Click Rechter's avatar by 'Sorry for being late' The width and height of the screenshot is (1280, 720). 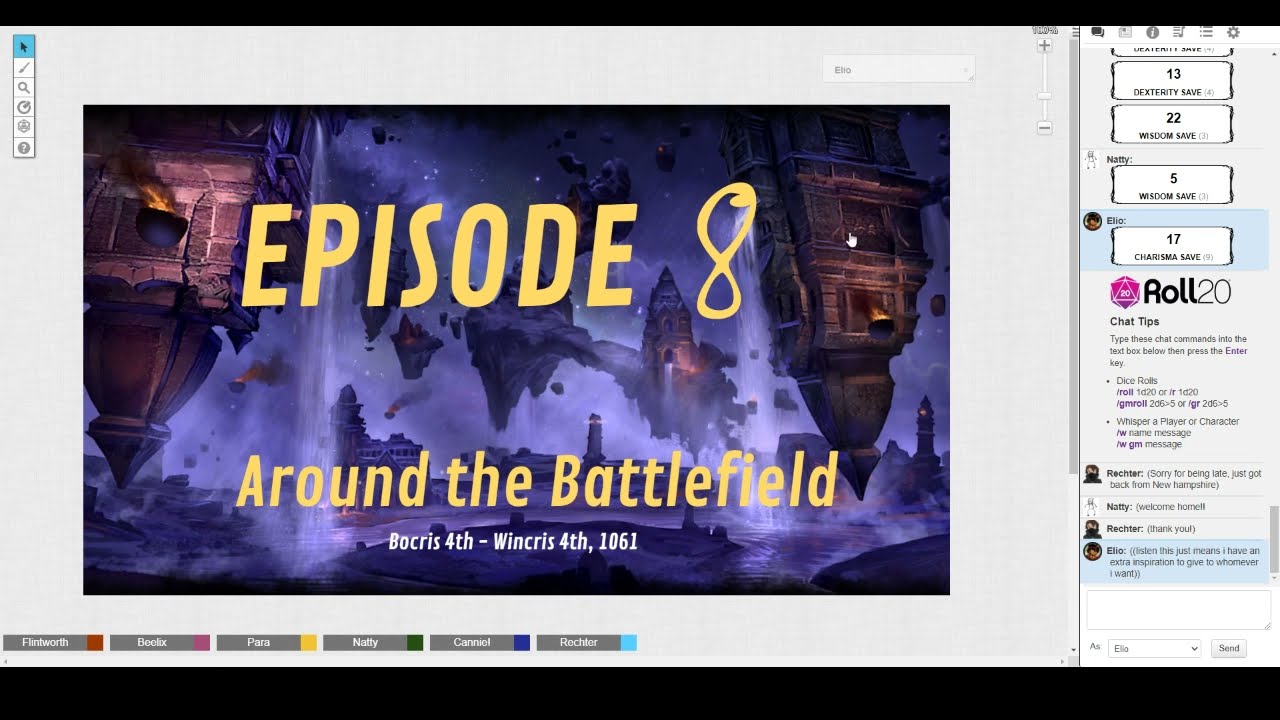pyautogui.click(x=1093, y=474)
